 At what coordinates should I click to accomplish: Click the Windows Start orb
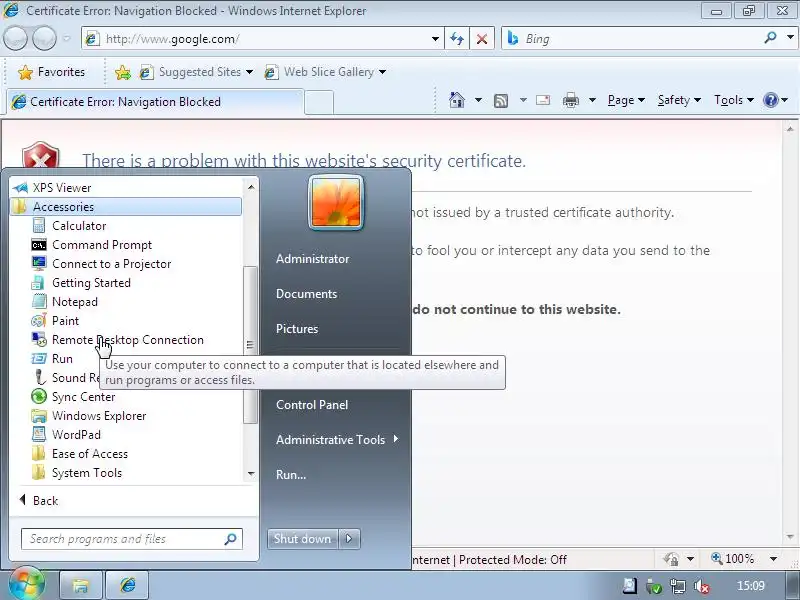(x=27, y=583)
